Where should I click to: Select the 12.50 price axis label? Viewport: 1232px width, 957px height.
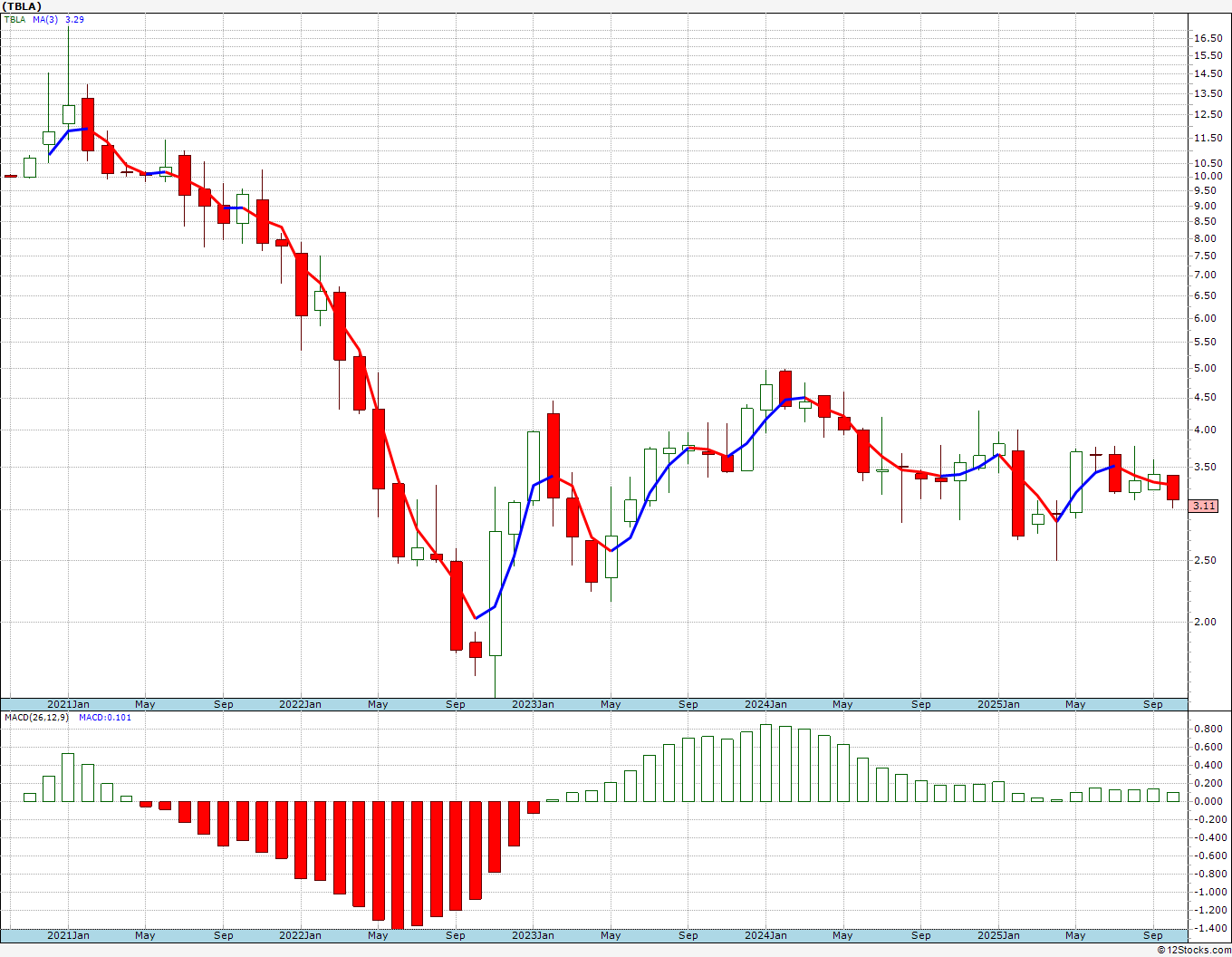(1207, 114)
